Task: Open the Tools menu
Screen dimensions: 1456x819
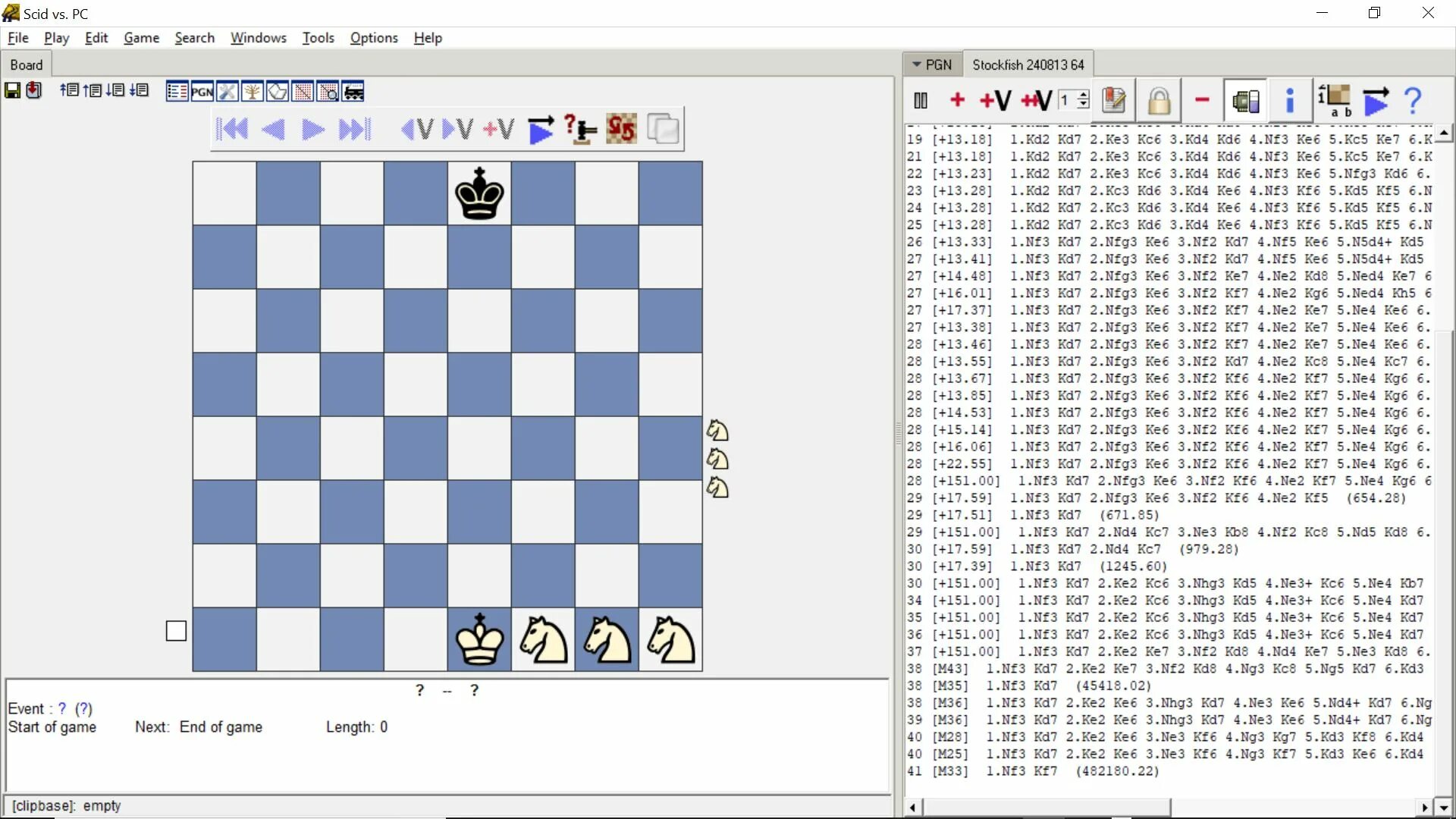Action: 318,38
